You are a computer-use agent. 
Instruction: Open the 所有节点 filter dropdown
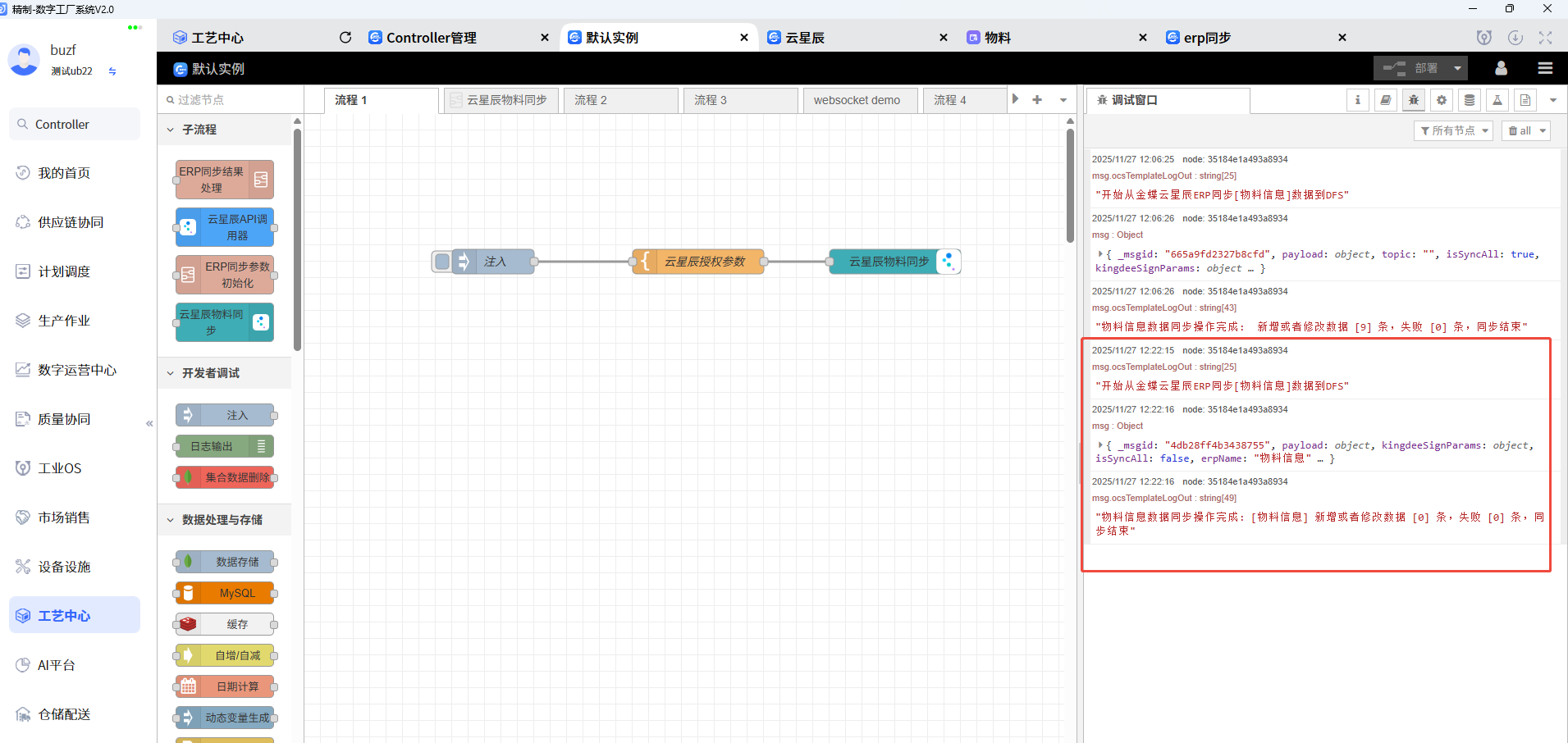point(1453,130)
